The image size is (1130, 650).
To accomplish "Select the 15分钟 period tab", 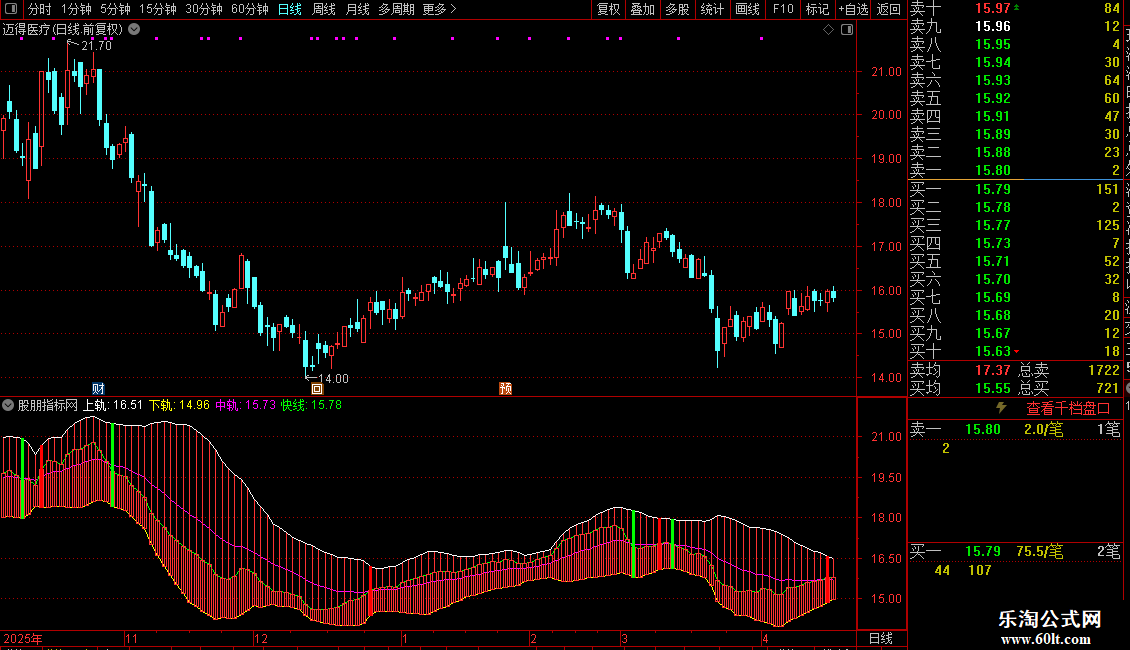I will point(157,9).
